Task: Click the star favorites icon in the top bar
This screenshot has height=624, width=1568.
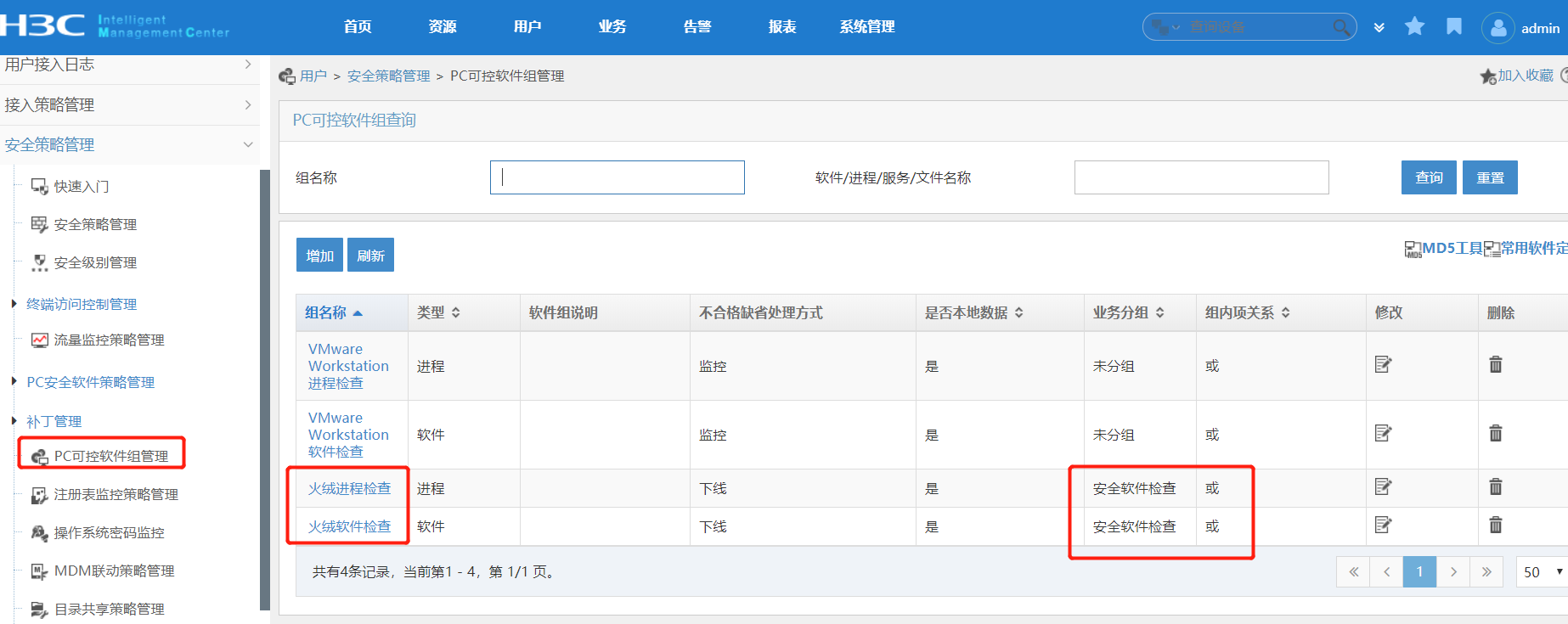Action: pos(1414,26)
